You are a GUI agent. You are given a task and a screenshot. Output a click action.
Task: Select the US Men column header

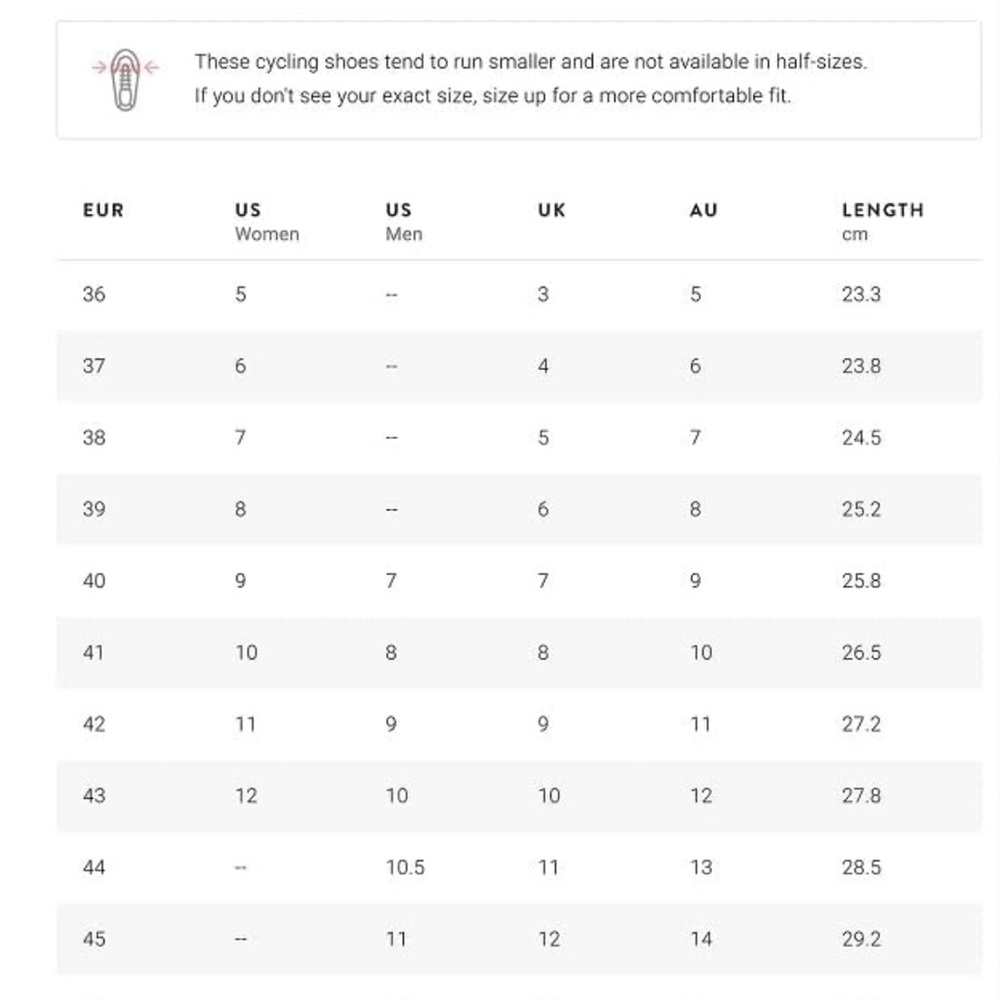(404, 221)
